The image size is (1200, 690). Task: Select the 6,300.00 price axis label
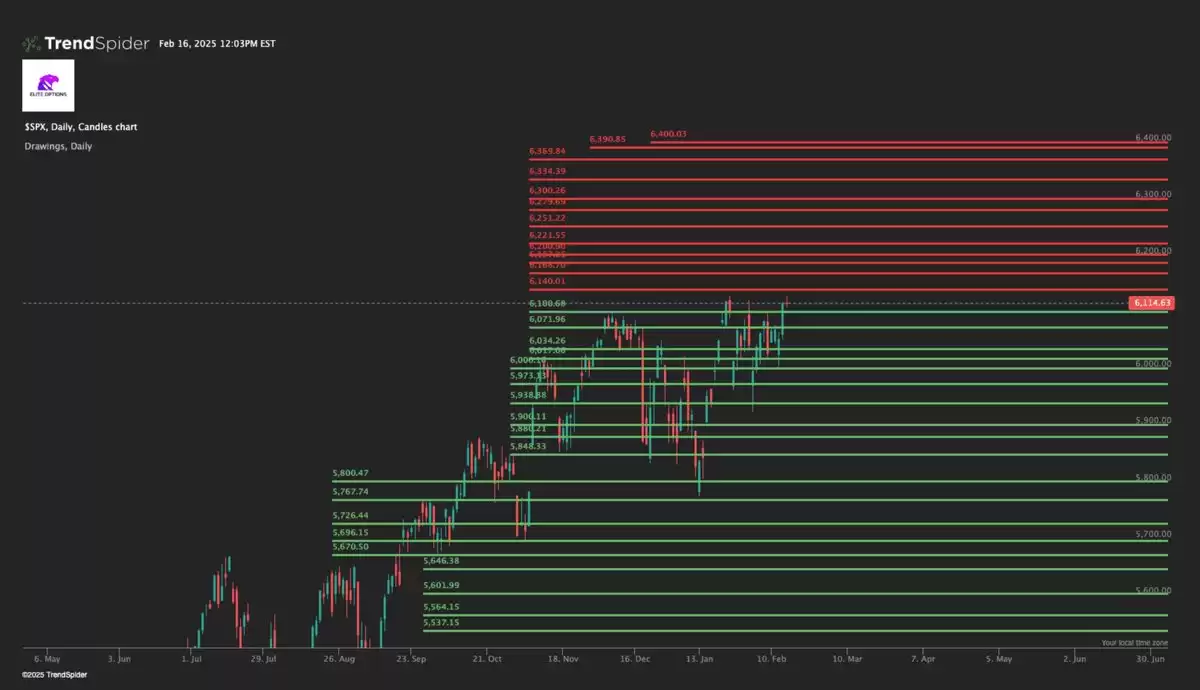pyautogui.click(x=1153, y=194)
